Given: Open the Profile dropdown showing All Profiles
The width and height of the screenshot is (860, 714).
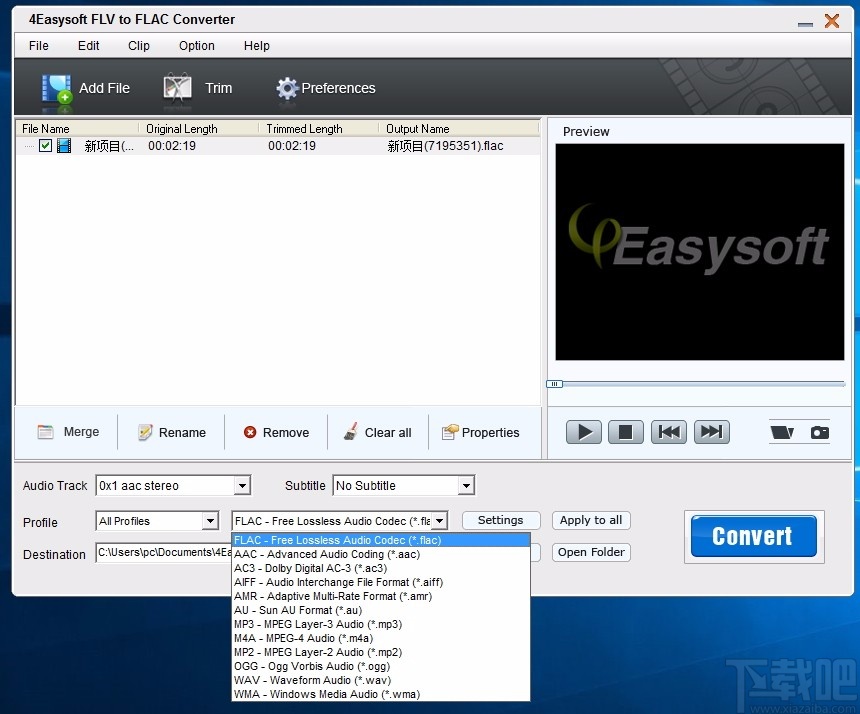Looking at the screenshot, I should [210, 521].
